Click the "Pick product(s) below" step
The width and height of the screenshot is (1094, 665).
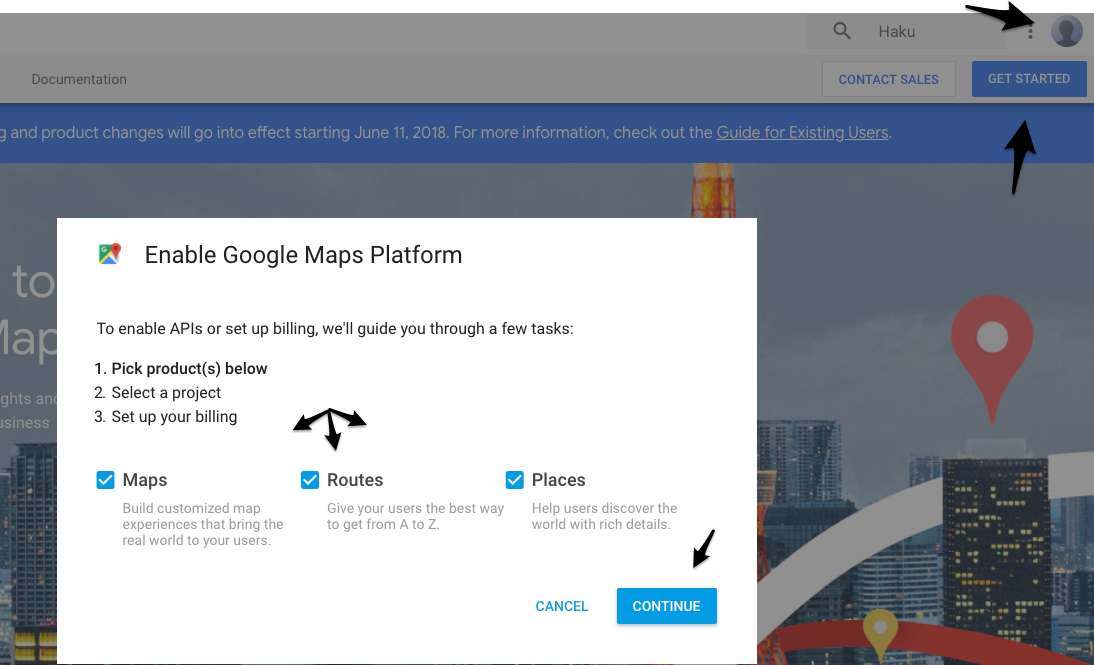(x=189, y=369)
